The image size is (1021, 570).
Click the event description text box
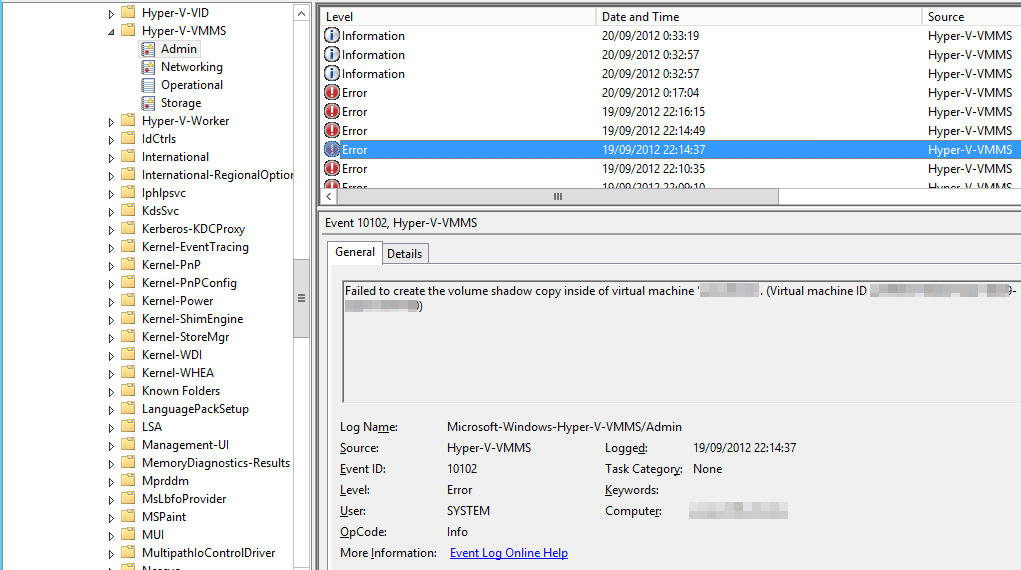point(681,341)
